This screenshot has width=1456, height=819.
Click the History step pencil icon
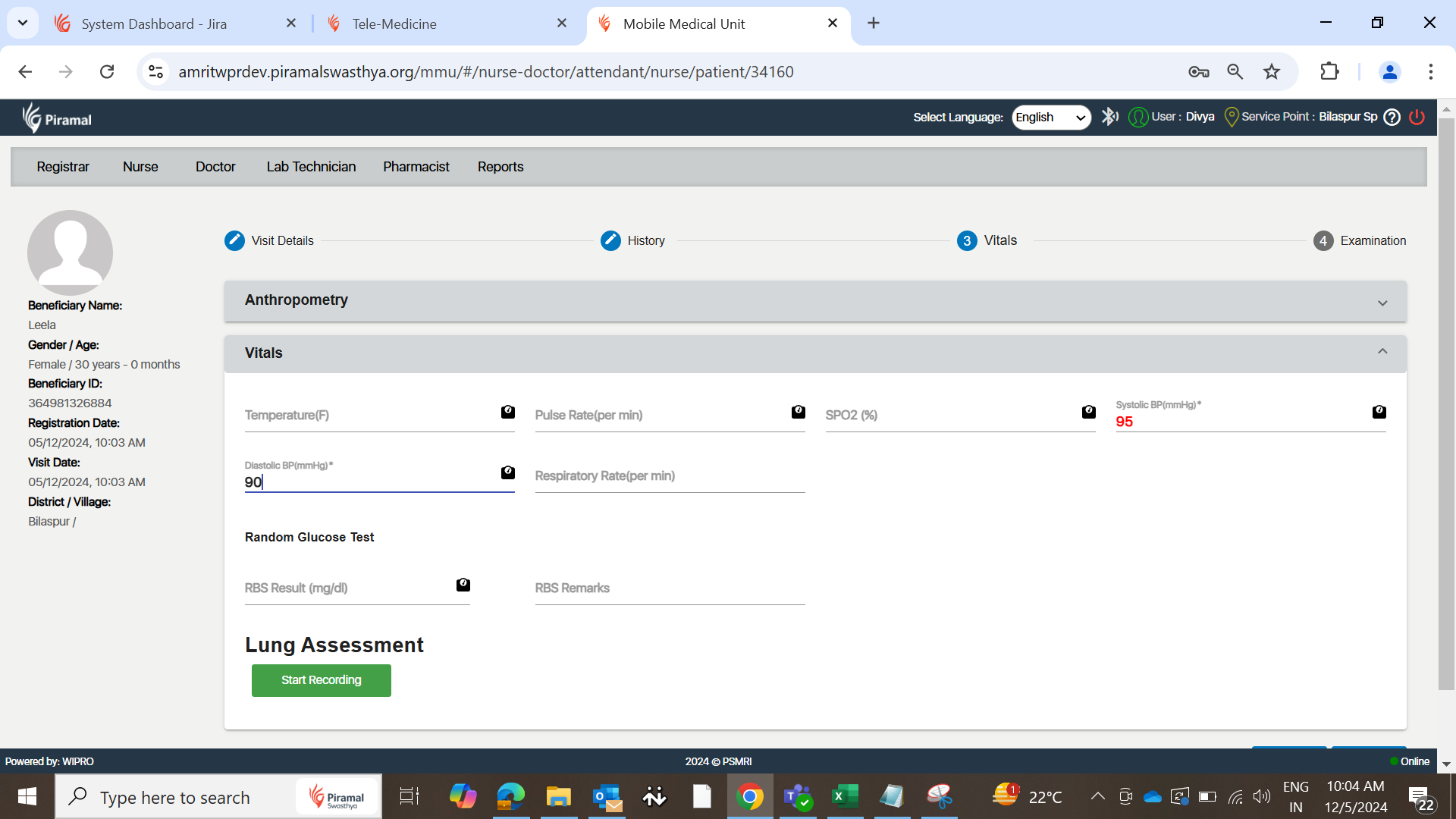610,240
